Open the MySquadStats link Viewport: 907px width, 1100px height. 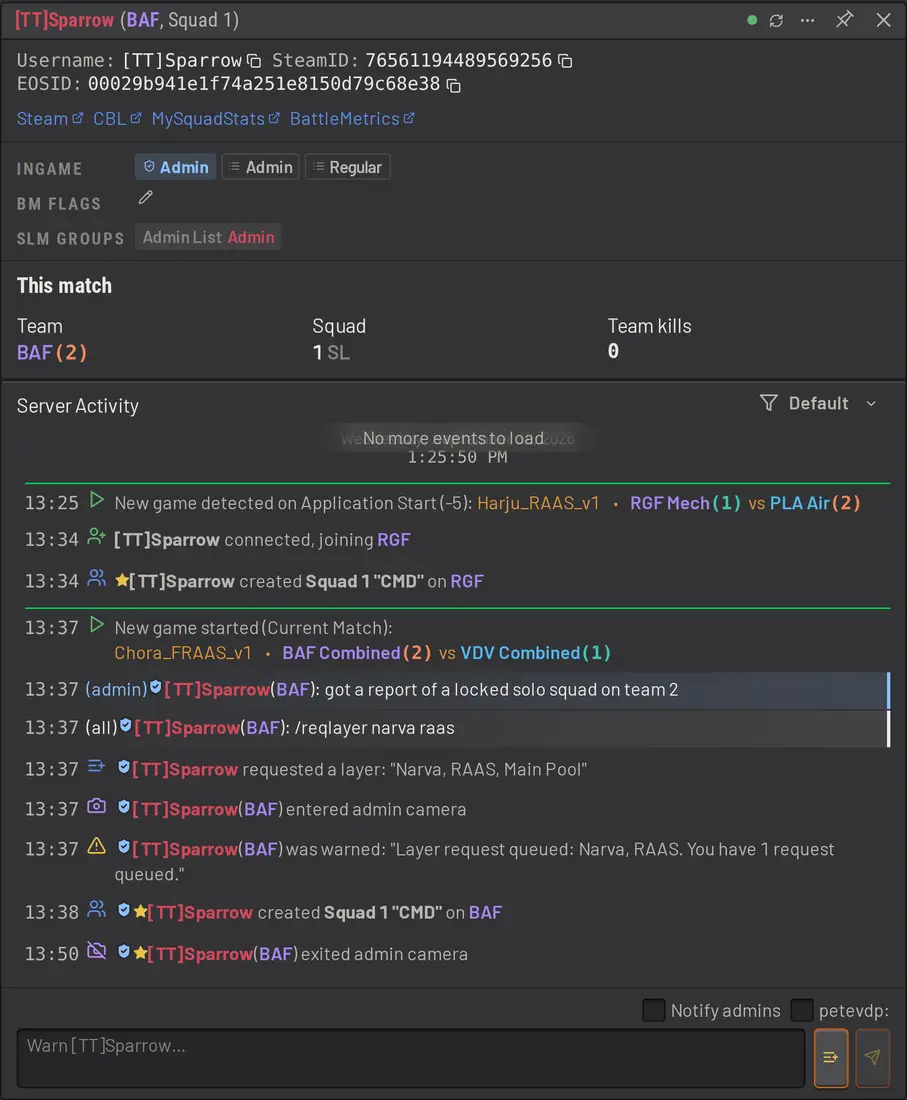pyautogui.click(x=215, y=119)
